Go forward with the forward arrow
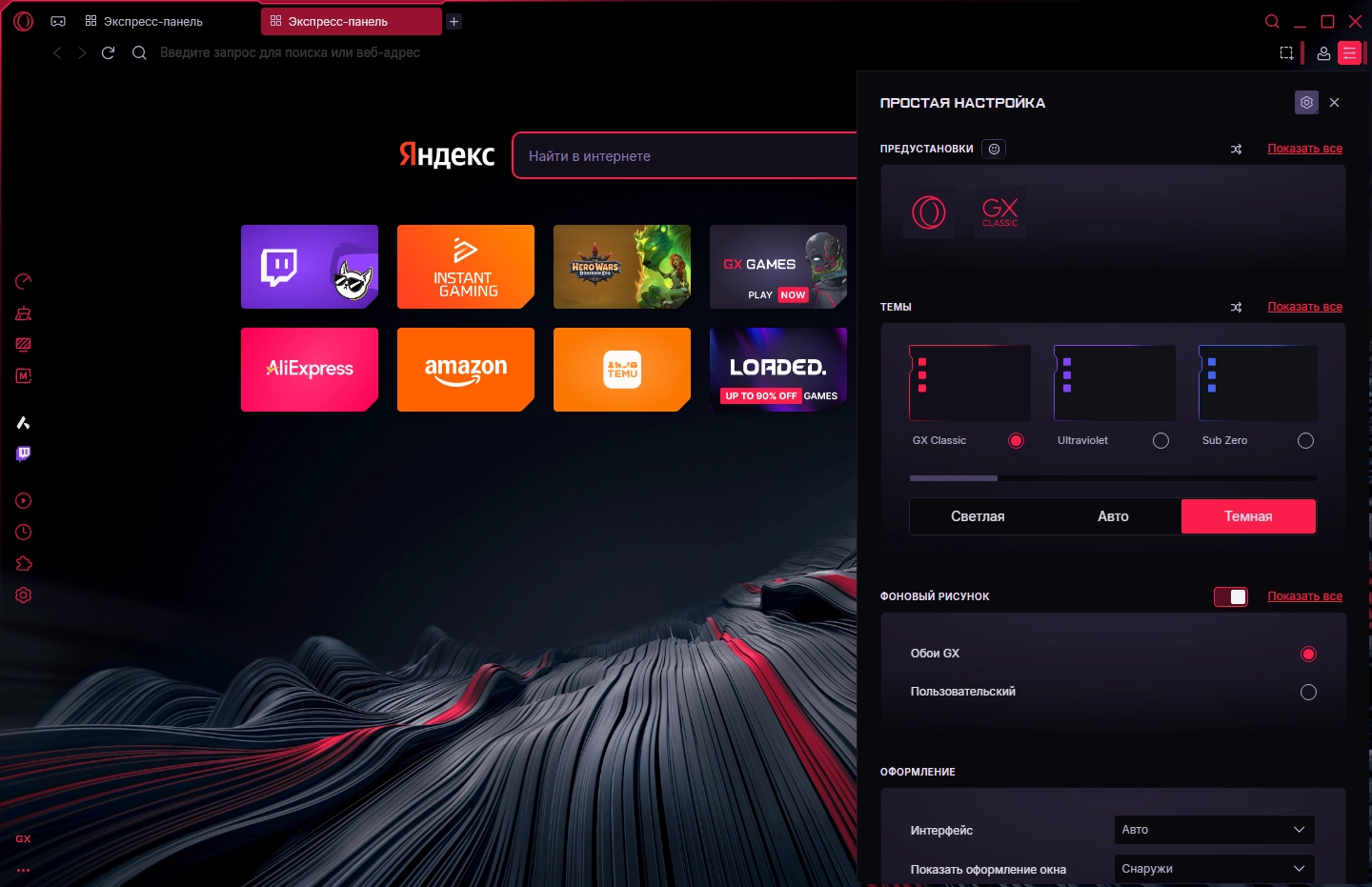 click(x=82, y=52)
